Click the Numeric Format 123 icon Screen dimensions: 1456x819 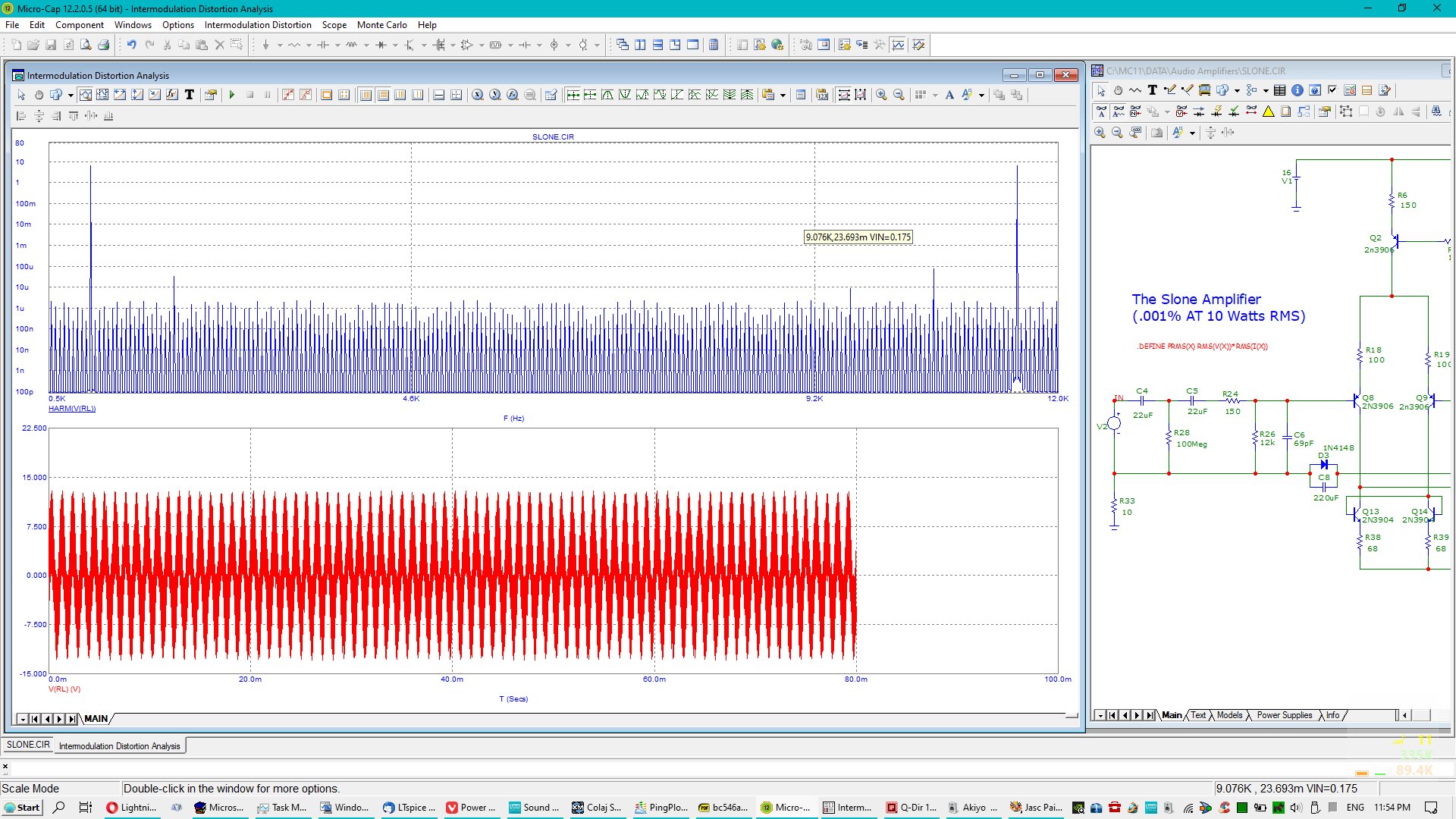pyautogui.click(x=822, y=95)
